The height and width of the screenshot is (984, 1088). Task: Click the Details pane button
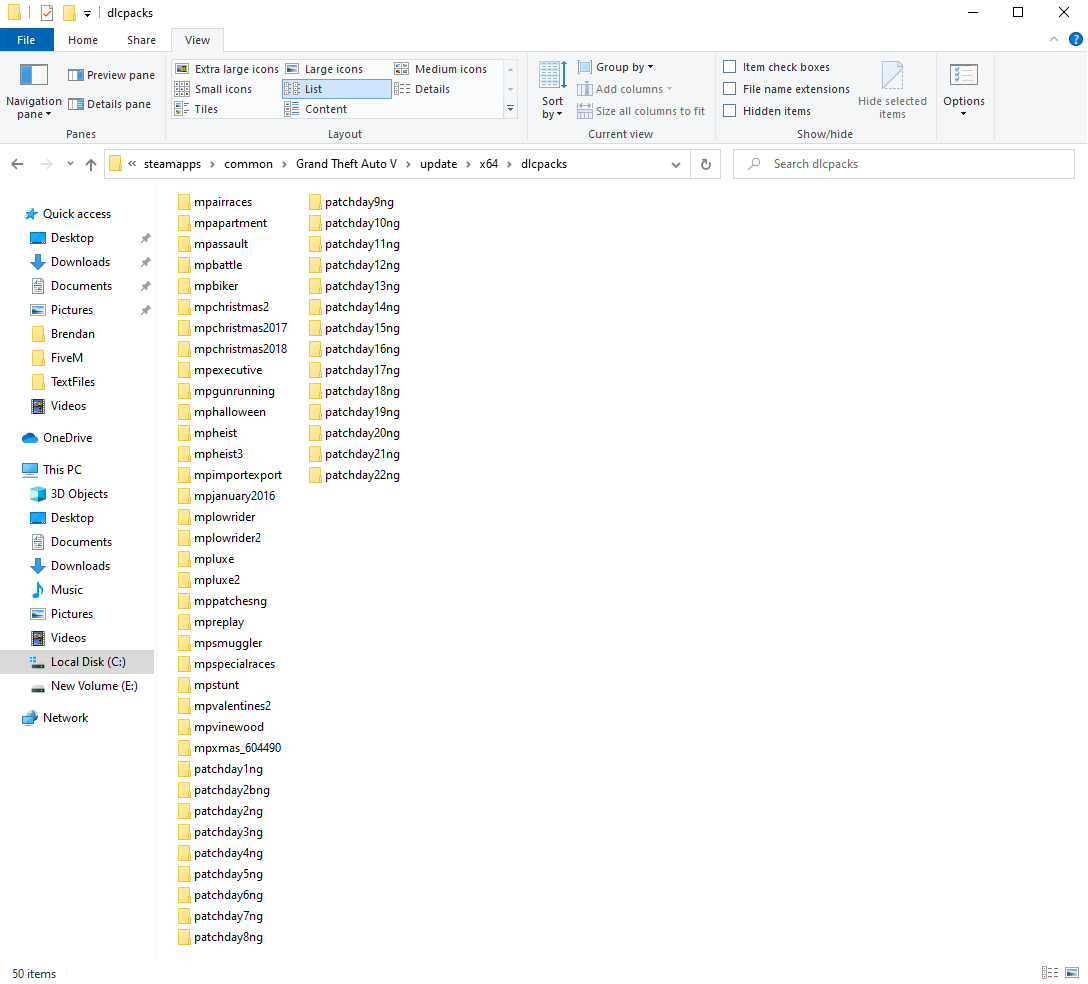point(110,104)
